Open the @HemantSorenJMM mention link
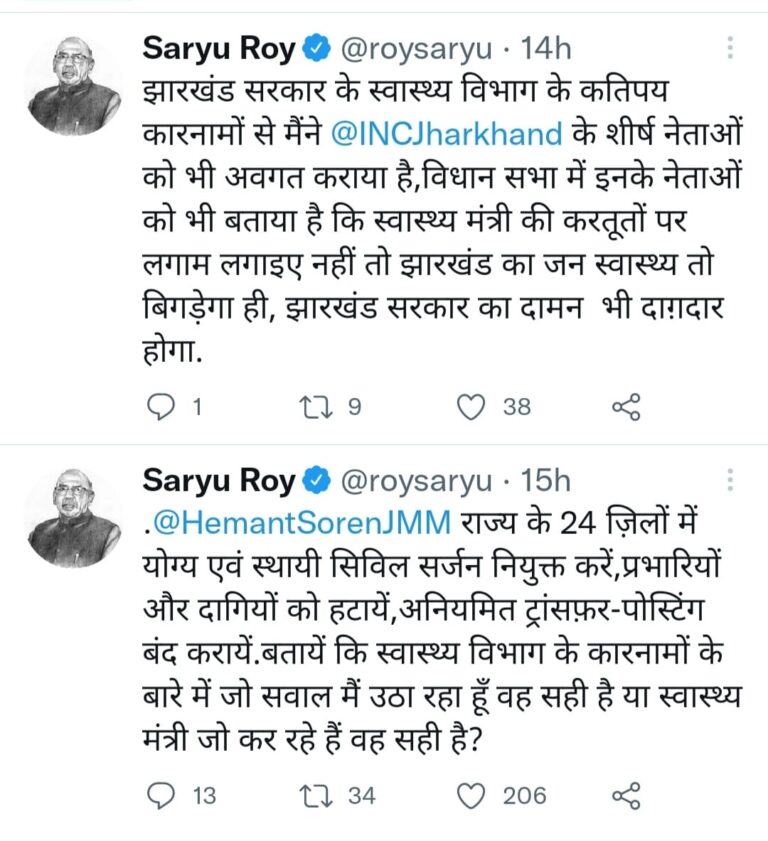The height and width of the screenshot is (841, 768). click(x=305, y=521)
